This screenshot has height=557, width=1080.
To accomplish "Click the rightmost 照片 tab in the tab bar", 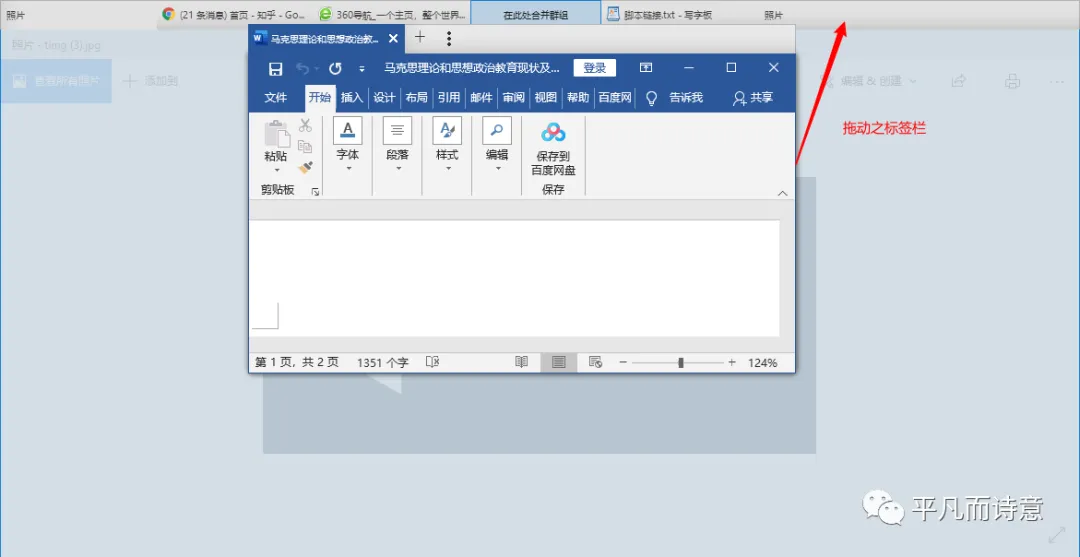I will [x=773, y=14].
